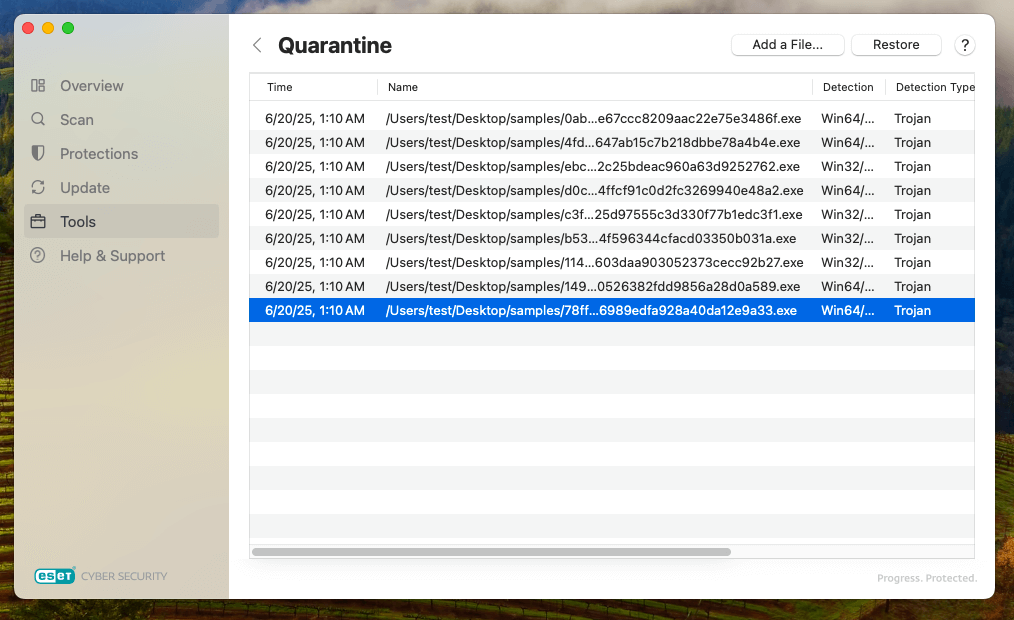Viewport: 1014px width, 620px height.
Task: Open the Overview section
Action: point(122,85)
